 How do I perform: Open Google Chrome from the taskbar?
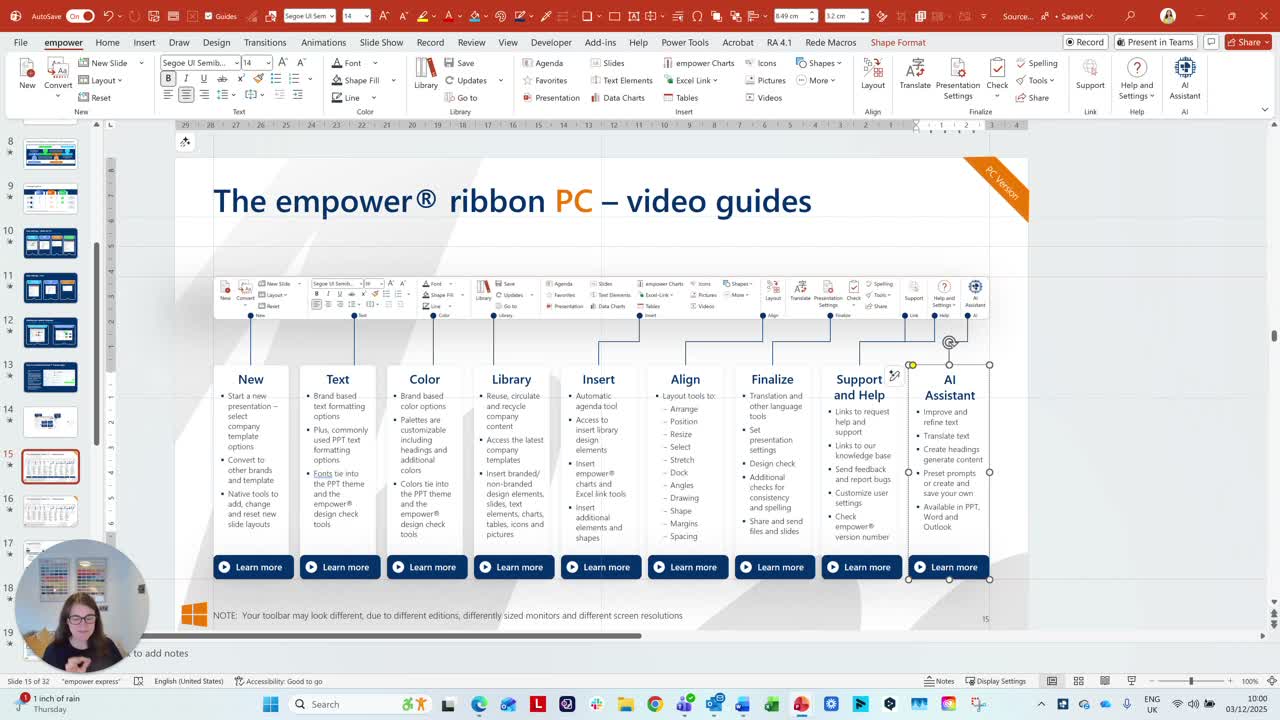pyautogui.click(x=655, y=704)
